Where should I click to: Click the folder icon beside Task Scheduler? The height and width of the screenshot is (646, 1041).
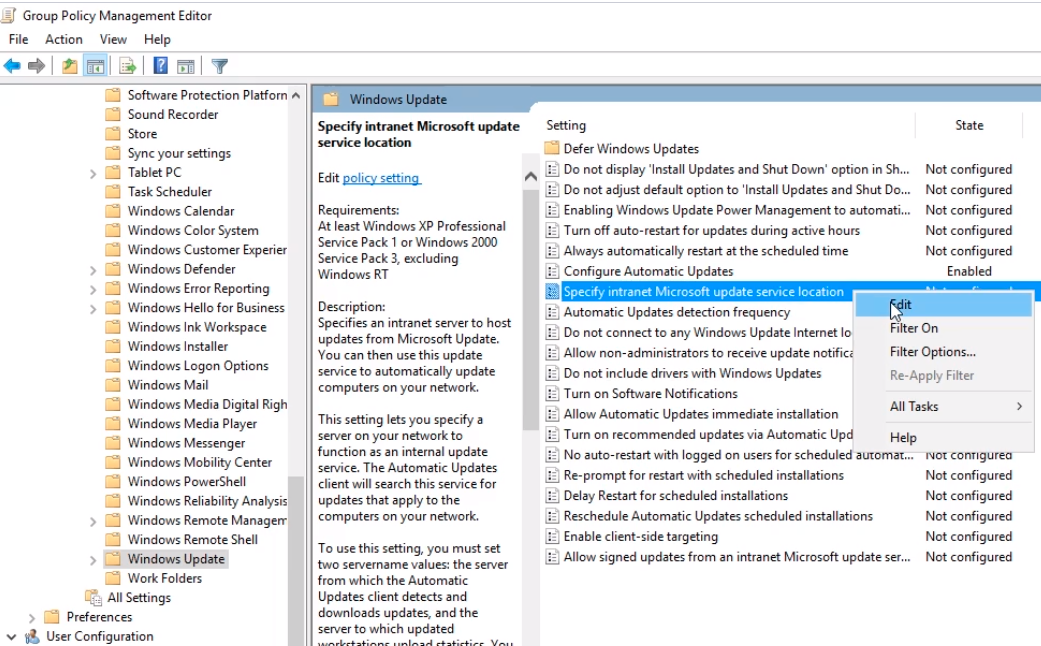click(x=114, y=191)
